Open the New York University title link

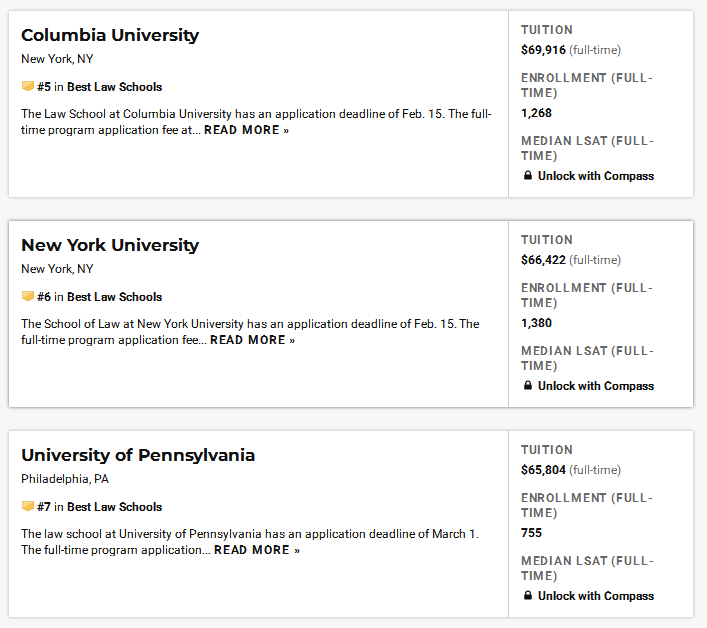[x=110, y=245]
